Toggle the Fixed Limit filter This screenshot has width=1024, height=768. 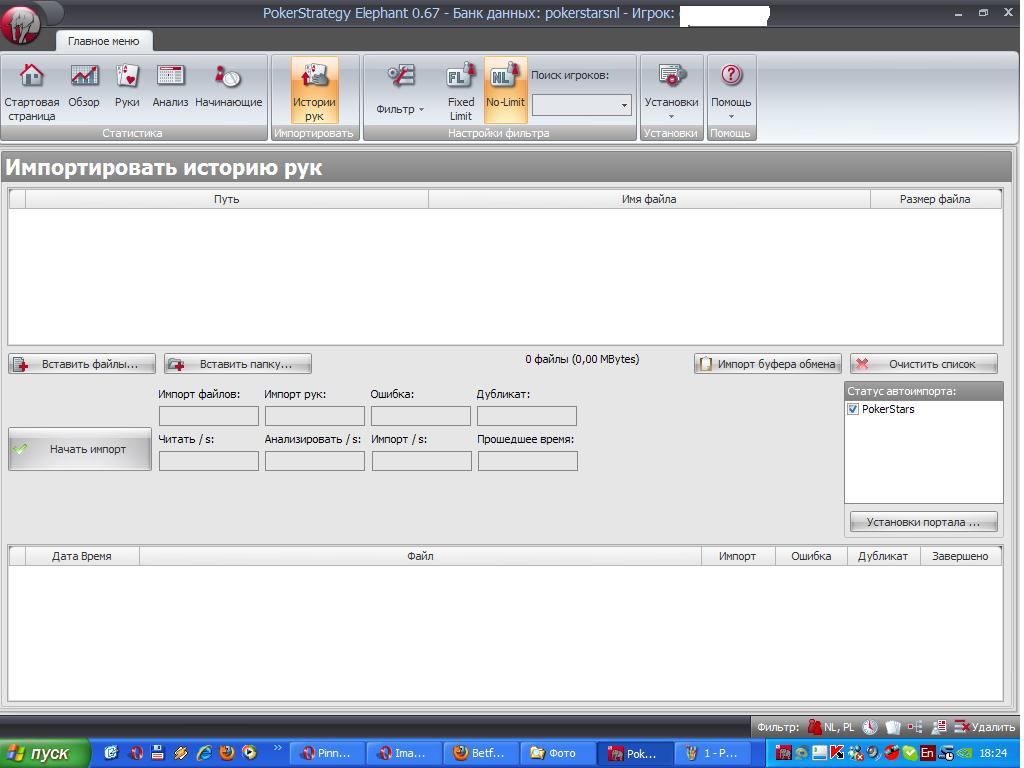coord(460,91)
